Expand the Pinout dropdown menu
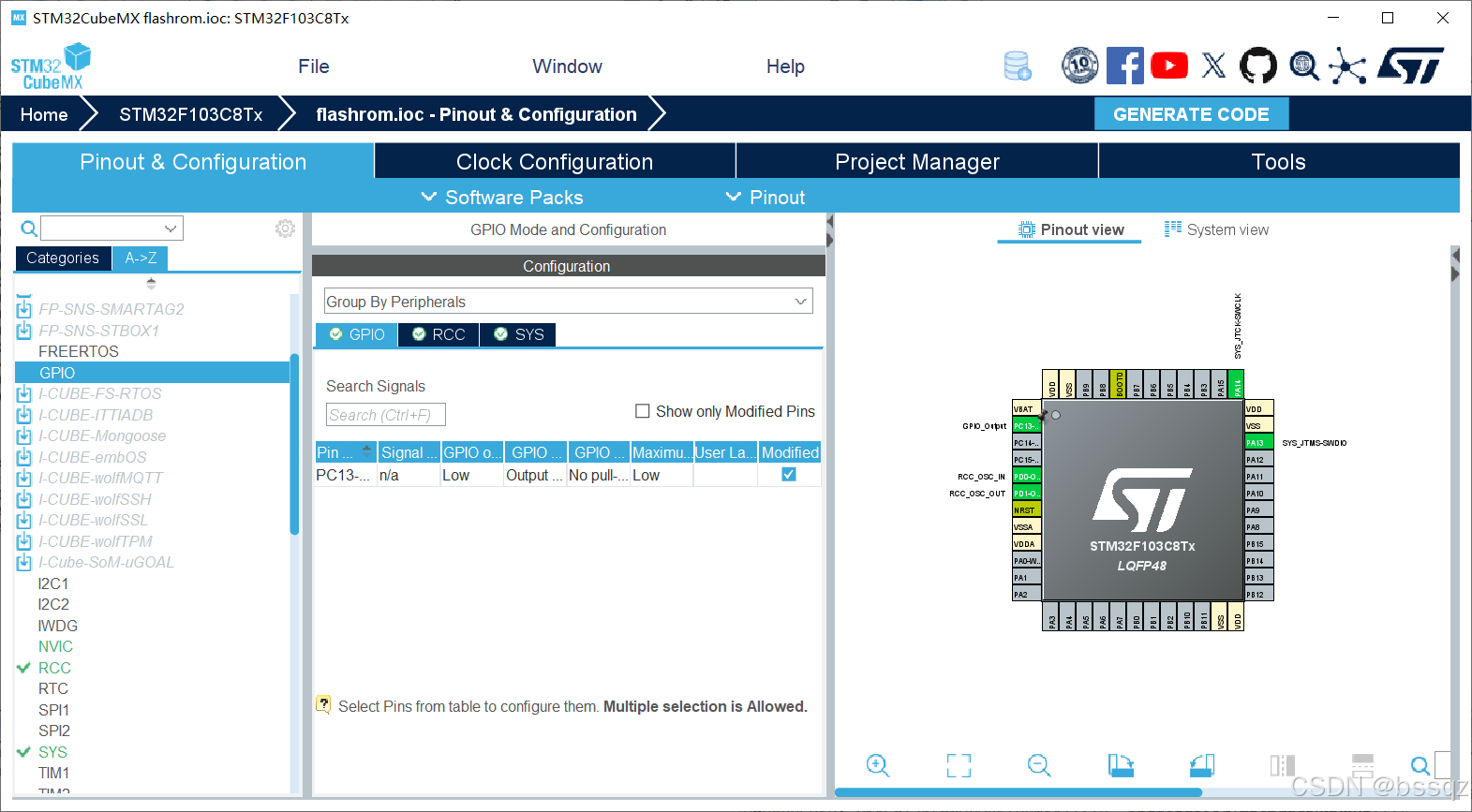 (766, 198)
